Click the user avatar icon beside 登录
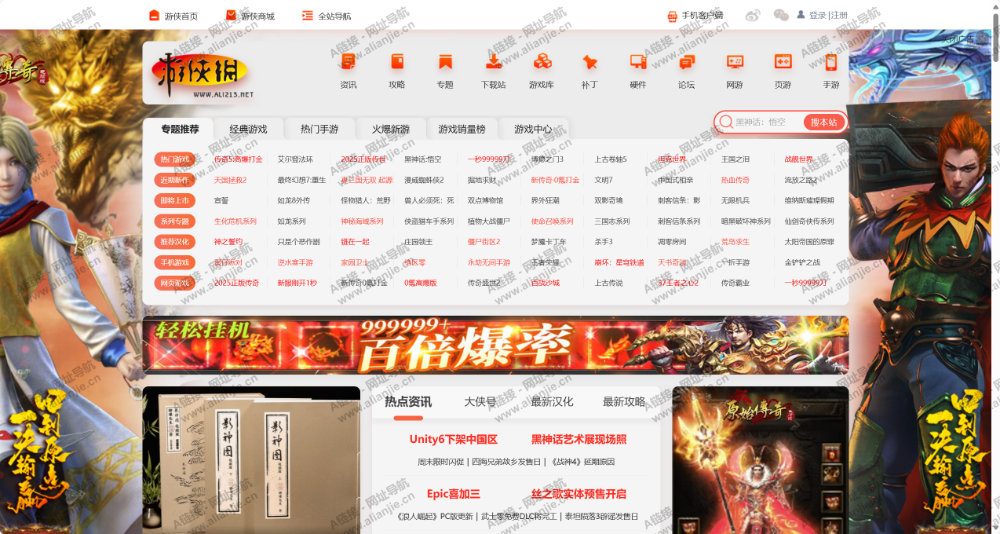Screen dimensions: 1000x534 tap(800, 14)
